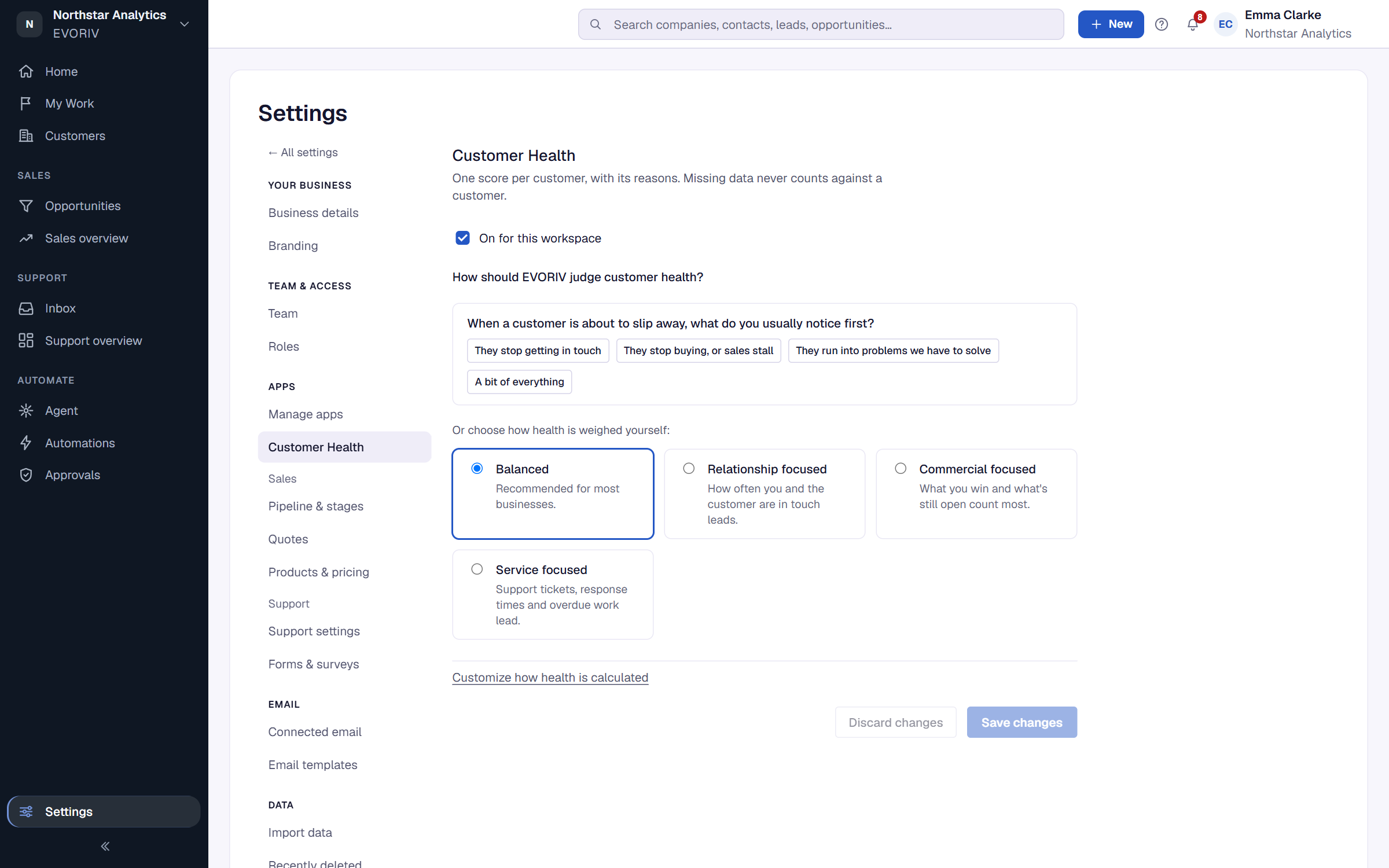Click the Support overview grid icon

26,341
